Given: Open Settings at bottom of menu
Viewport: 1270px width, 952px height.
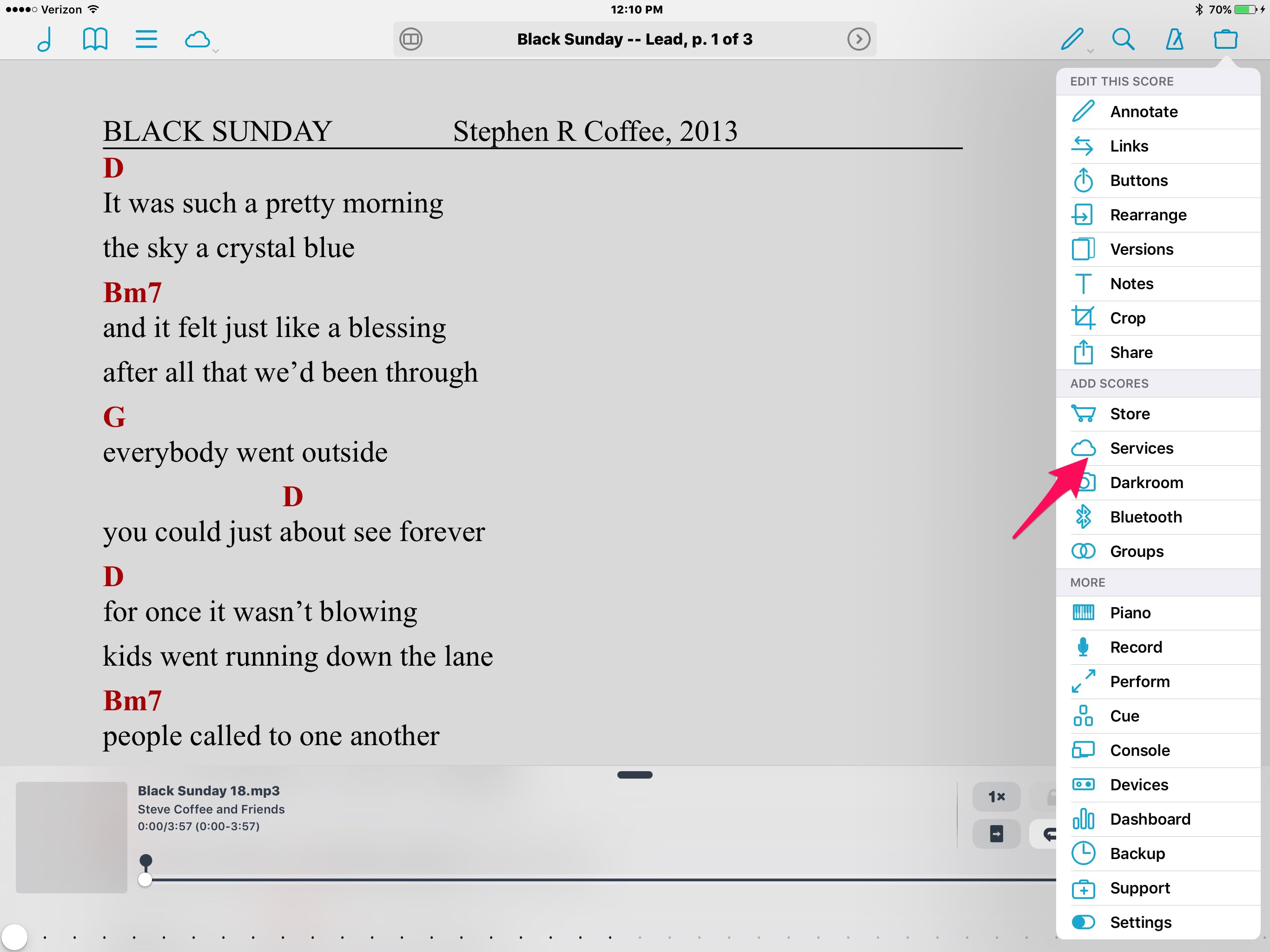Looking at the screenshot, I should coord(1140,922).
